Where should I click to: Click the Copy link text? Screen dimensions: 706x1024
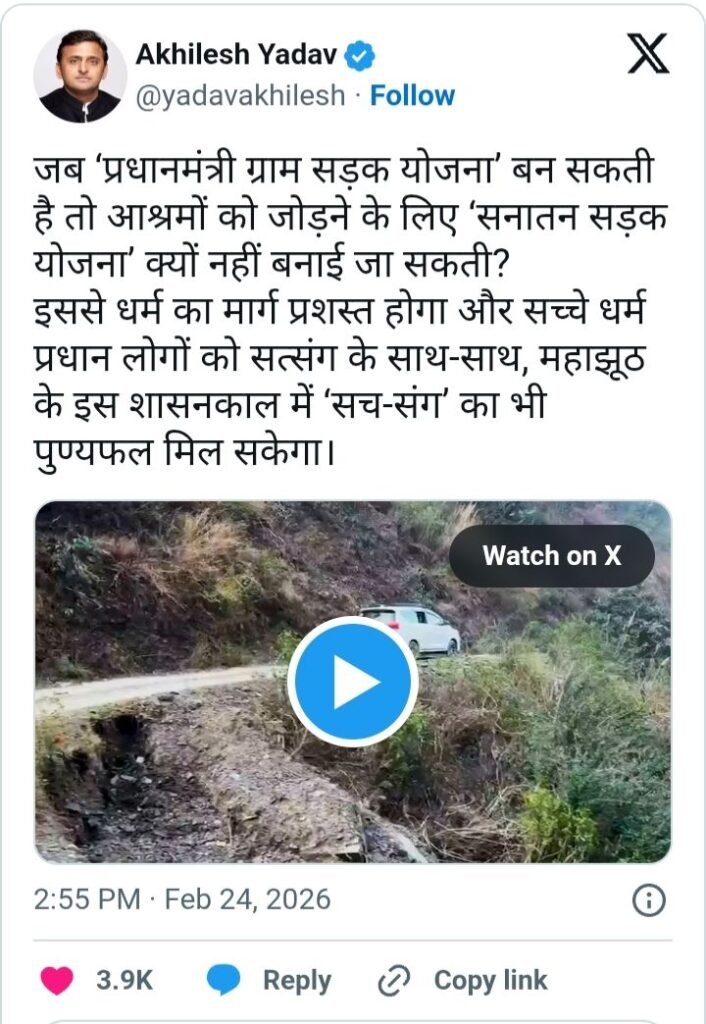click(490, 980)
